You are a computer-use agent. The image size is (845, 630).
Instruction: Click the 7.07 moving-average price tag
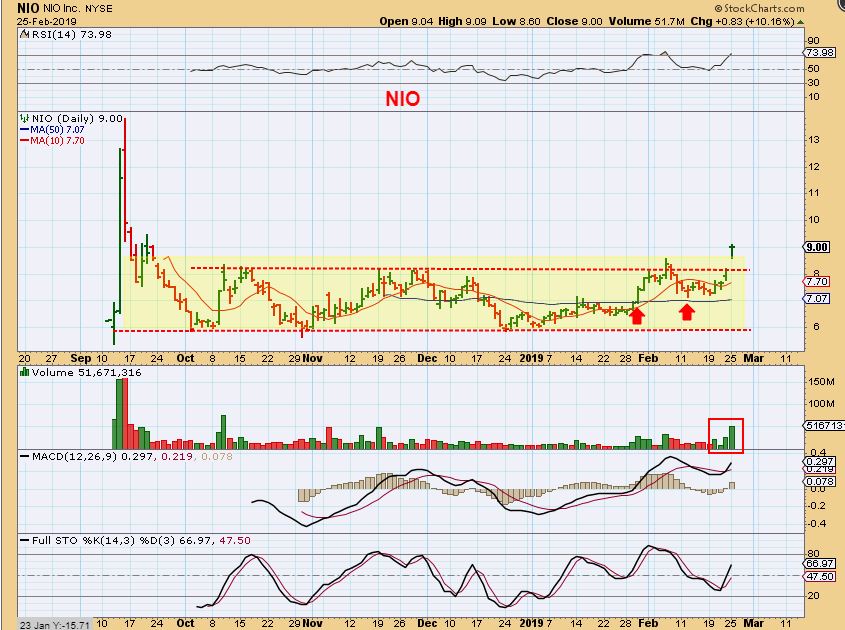(x=817, y=299)
